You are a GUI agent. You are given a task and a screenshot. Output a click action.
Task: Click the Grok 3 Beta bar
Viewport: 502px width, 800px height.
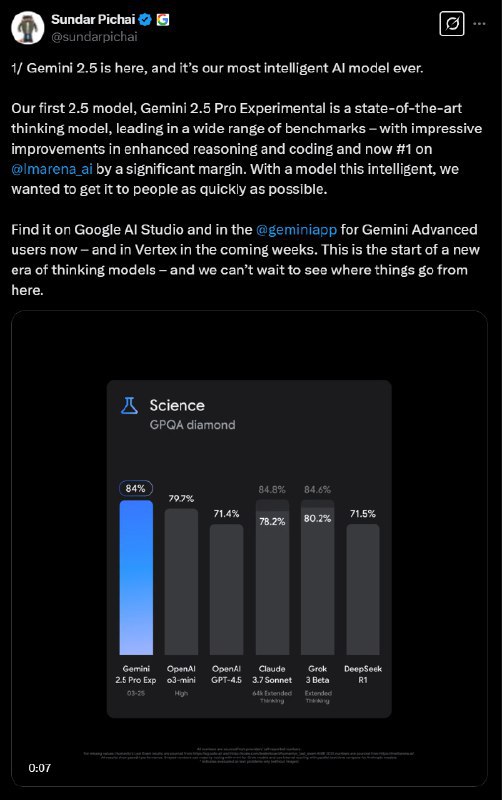point(317,578)
